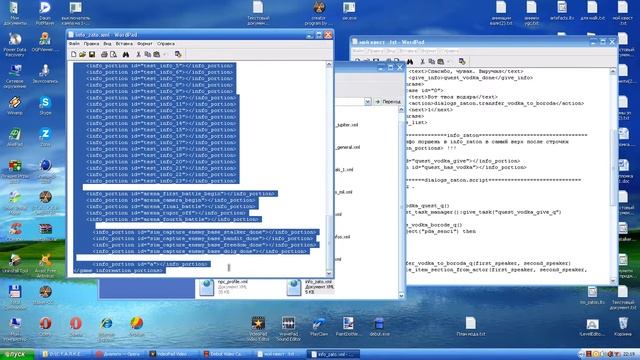Click the Cut scissors icon in WordPad toolbar
This screenshot has height=360, width=640.
click(138, 54)
